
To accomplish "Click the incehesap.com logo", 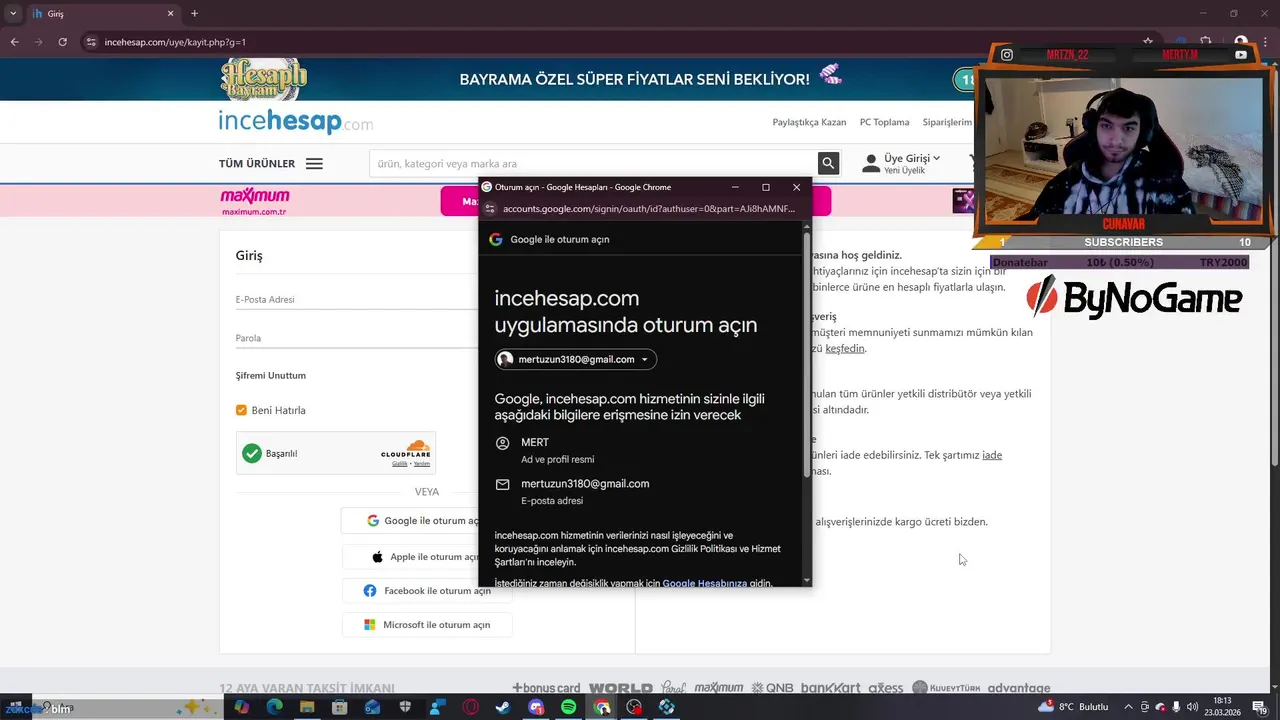I will tap(296, 122).
